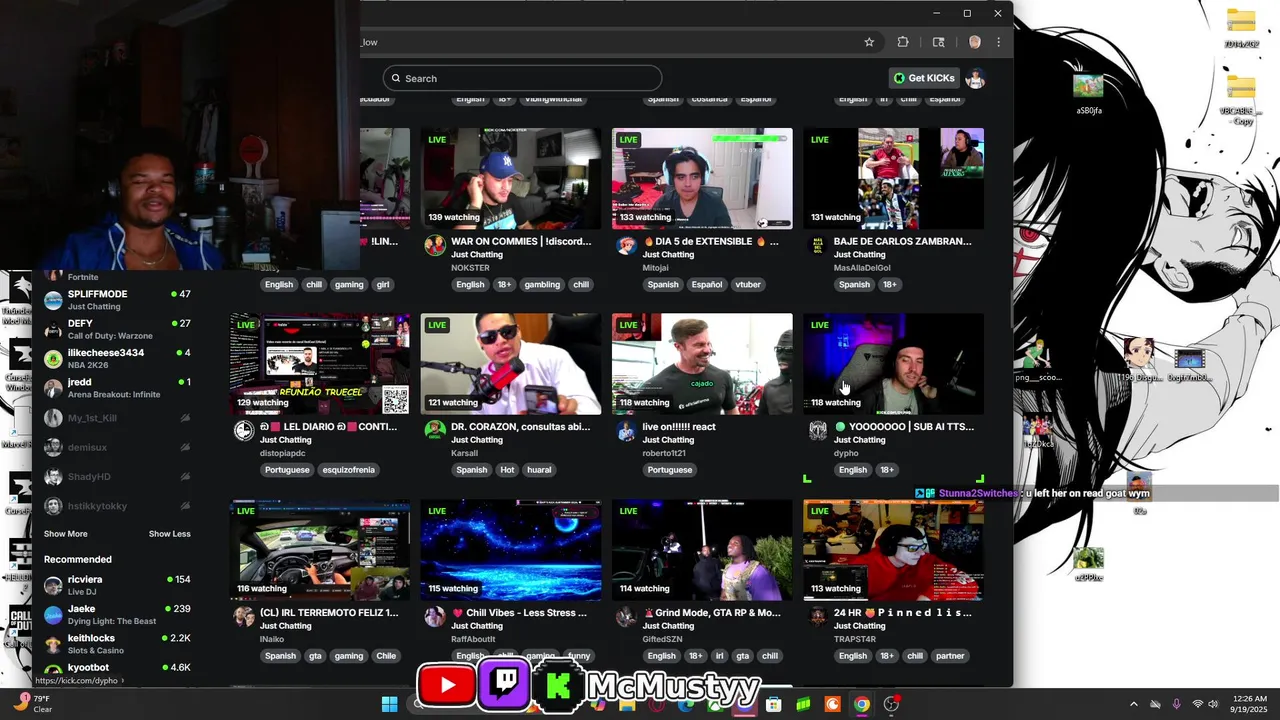Filter by the Hot tag under Karsall
The height and width of the screenshot is (720, 1280).
507,470
